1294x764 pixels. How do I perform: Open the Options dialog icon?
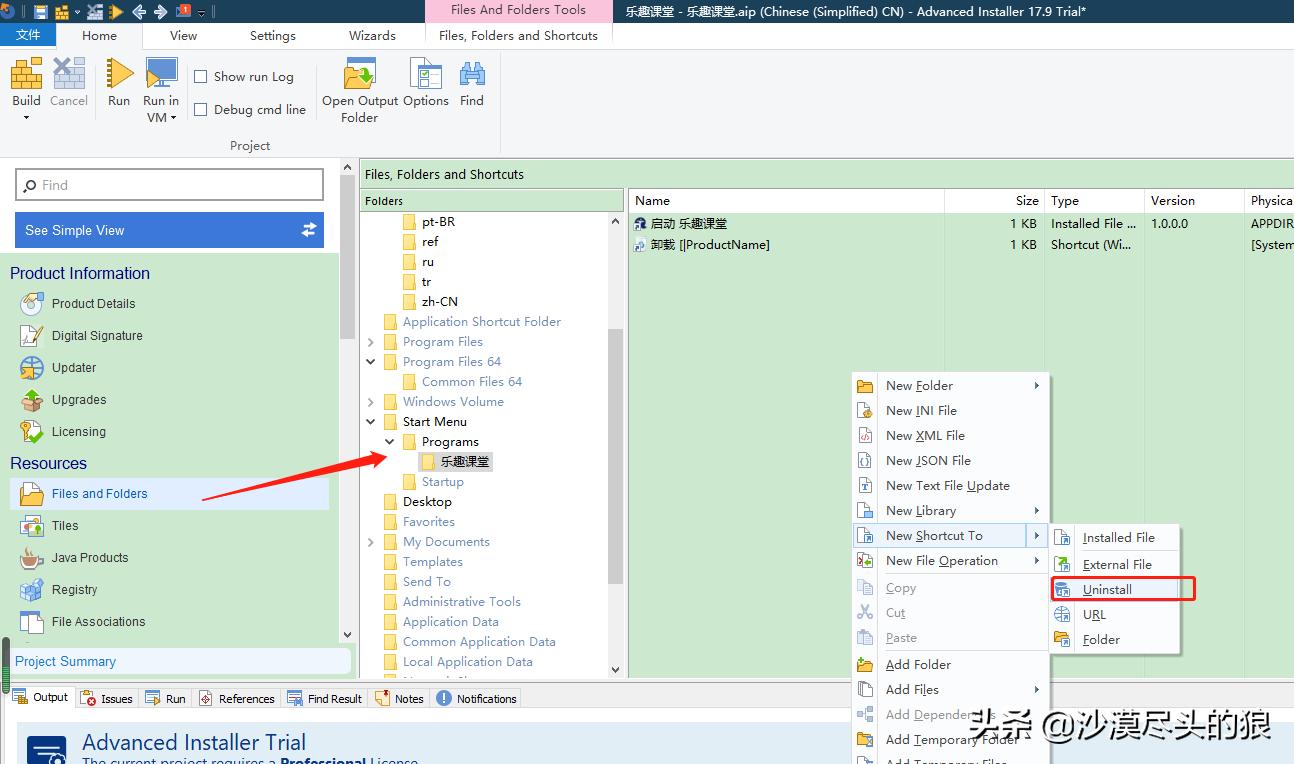coord(426,74)
